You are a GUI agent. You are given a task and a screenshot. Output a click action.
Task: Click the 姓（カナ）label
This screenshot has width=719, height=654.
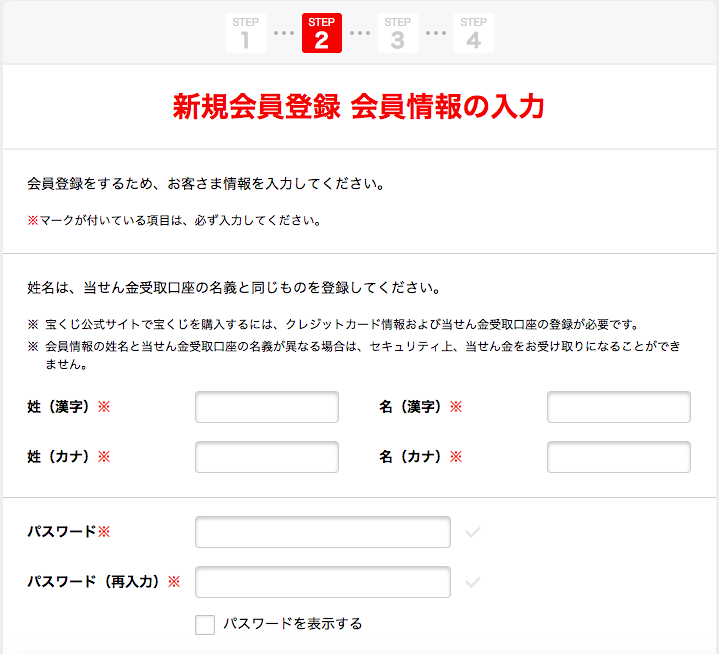click(69, 457)
